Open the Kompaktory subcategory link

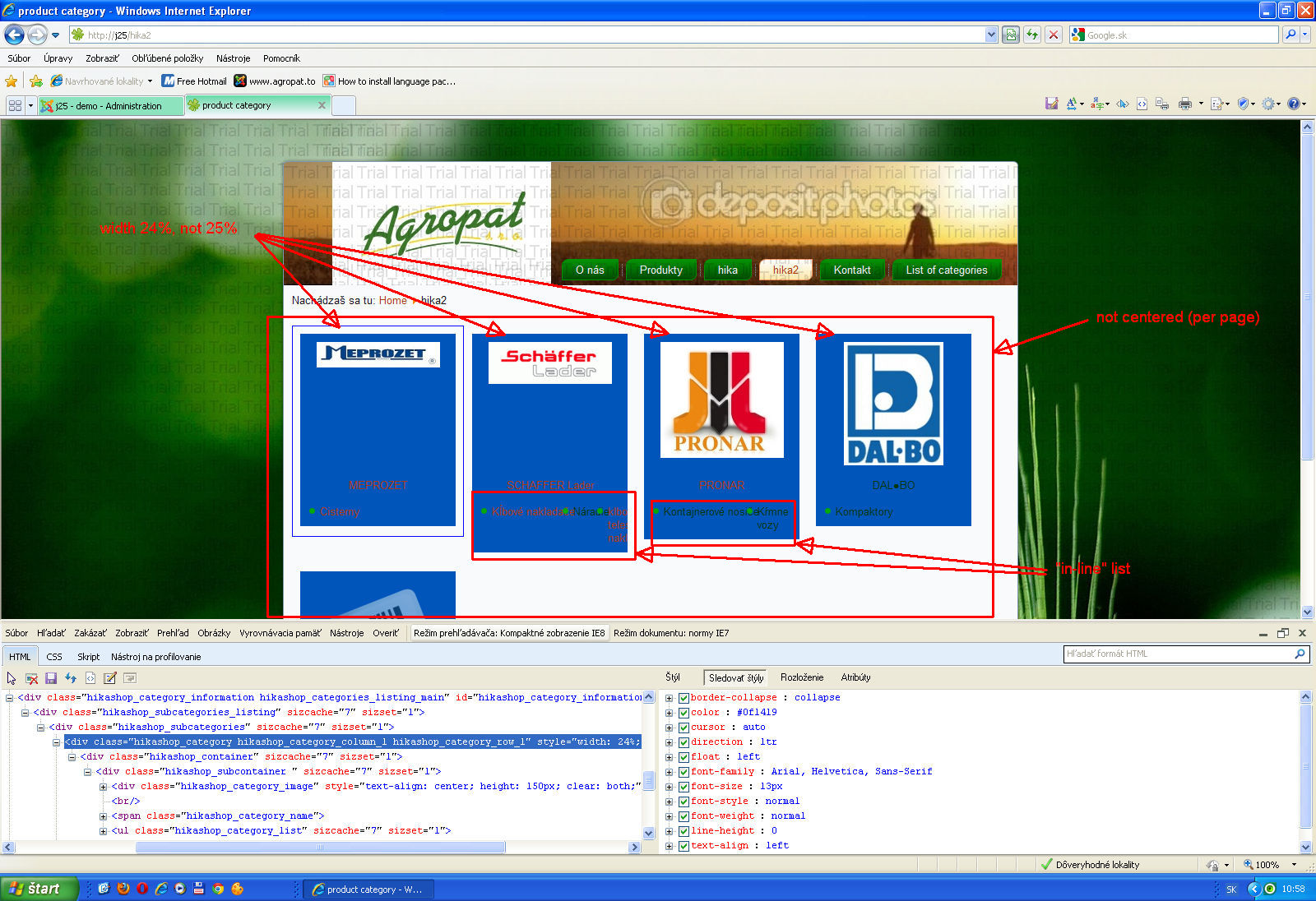[x=864, y=512]
